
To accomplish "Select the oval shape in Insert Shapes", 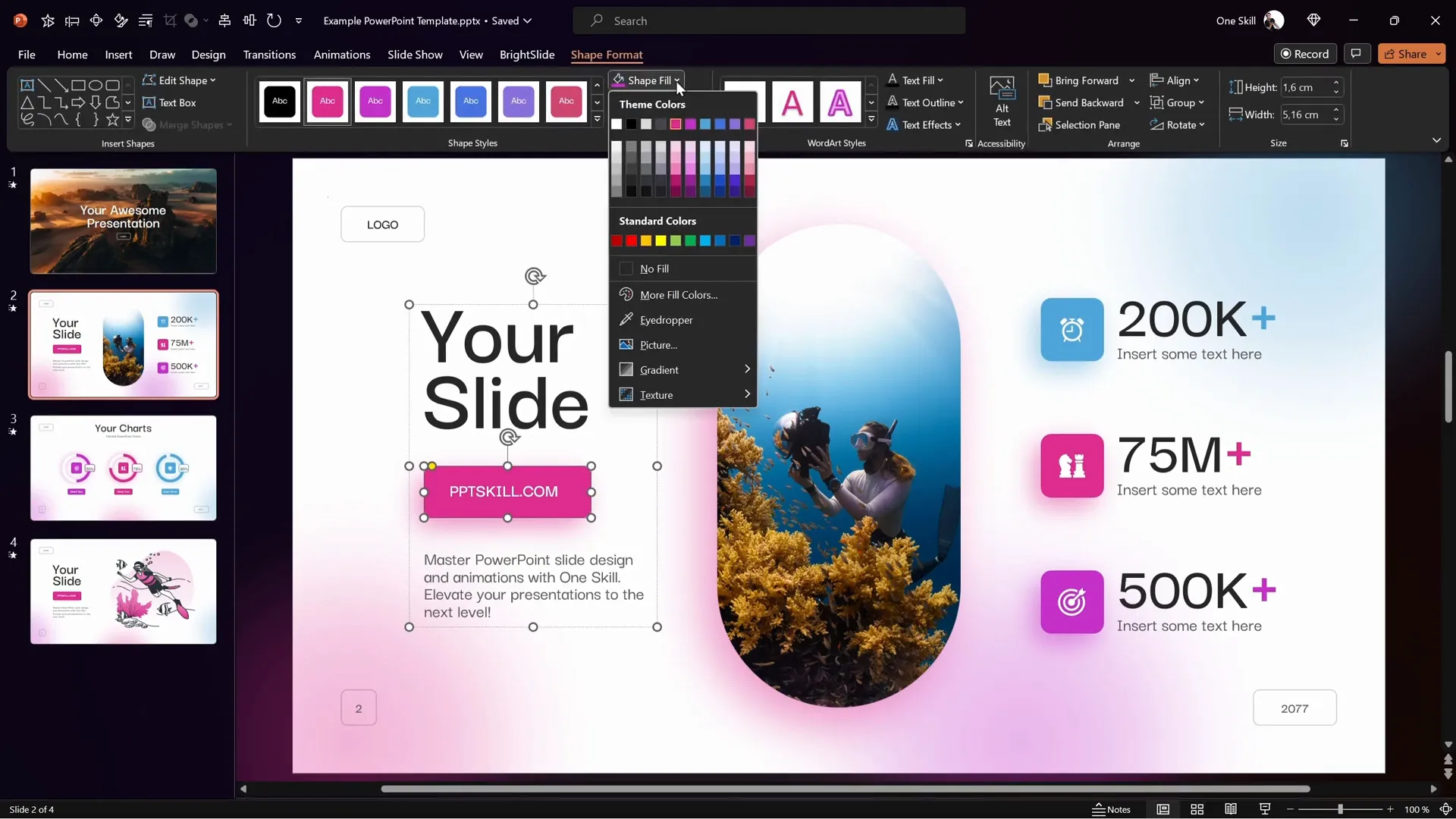I will coord(96,85).
